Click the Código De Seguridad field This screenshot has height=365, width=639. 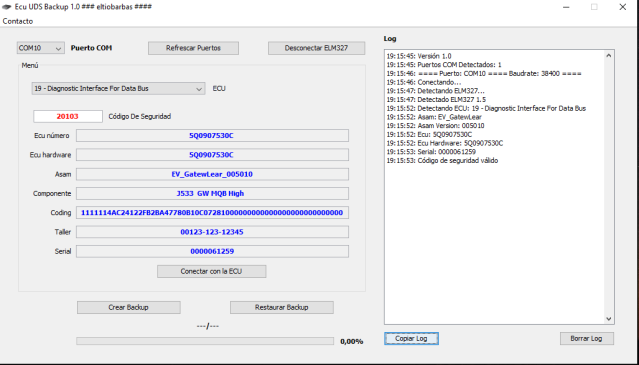(68, 117)
